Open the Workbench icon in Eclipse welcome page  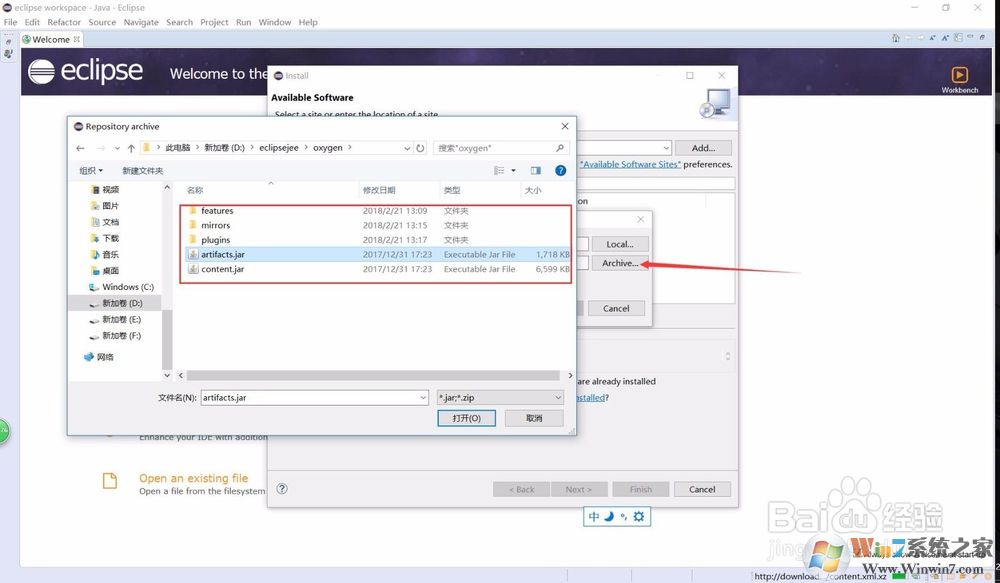[x=959, y=75]
